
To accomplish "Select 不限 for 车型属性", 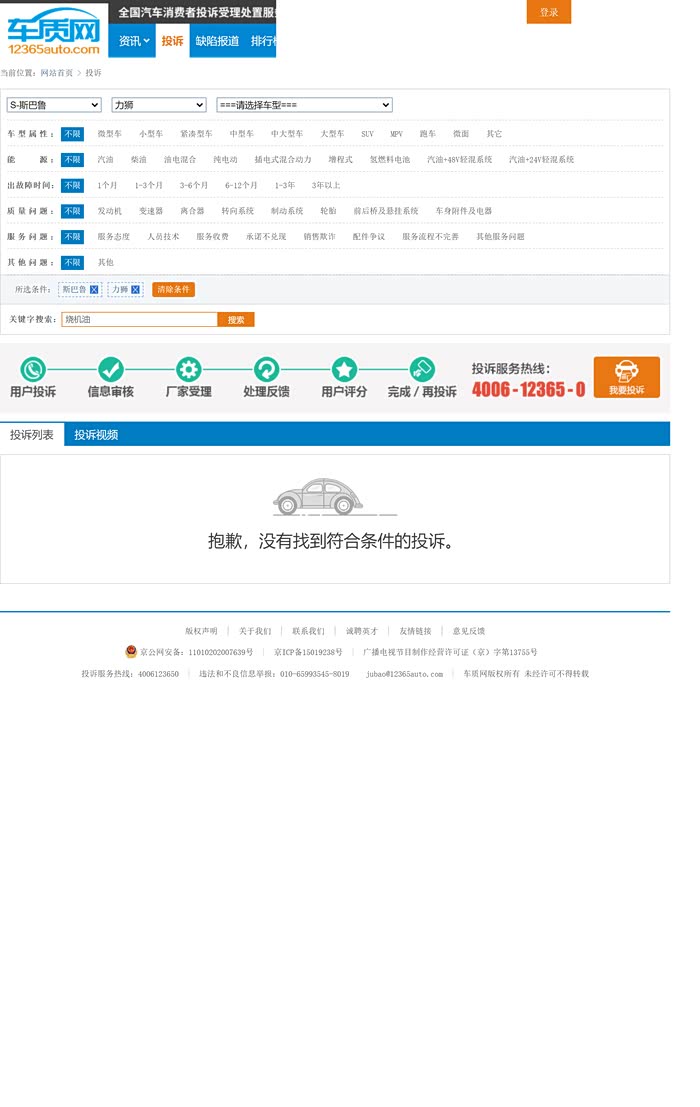I will [x=72, y=134].
